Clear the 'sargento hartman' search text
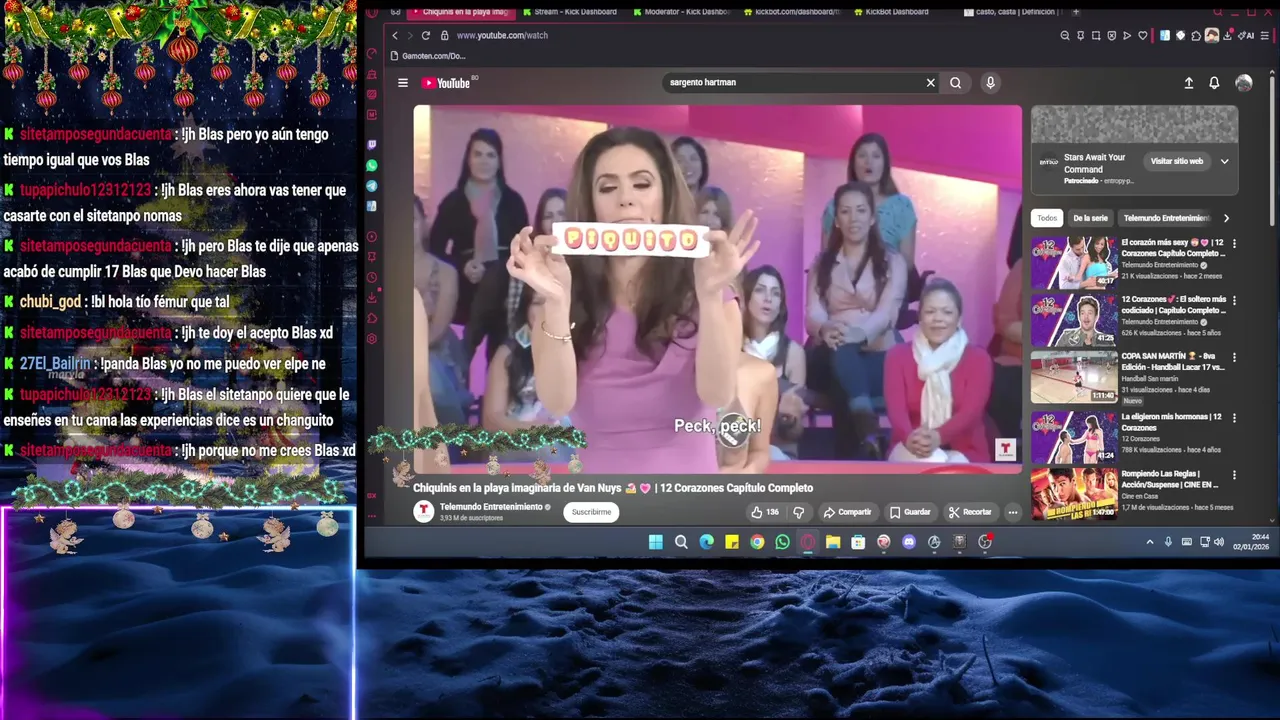 coord(930,83)
